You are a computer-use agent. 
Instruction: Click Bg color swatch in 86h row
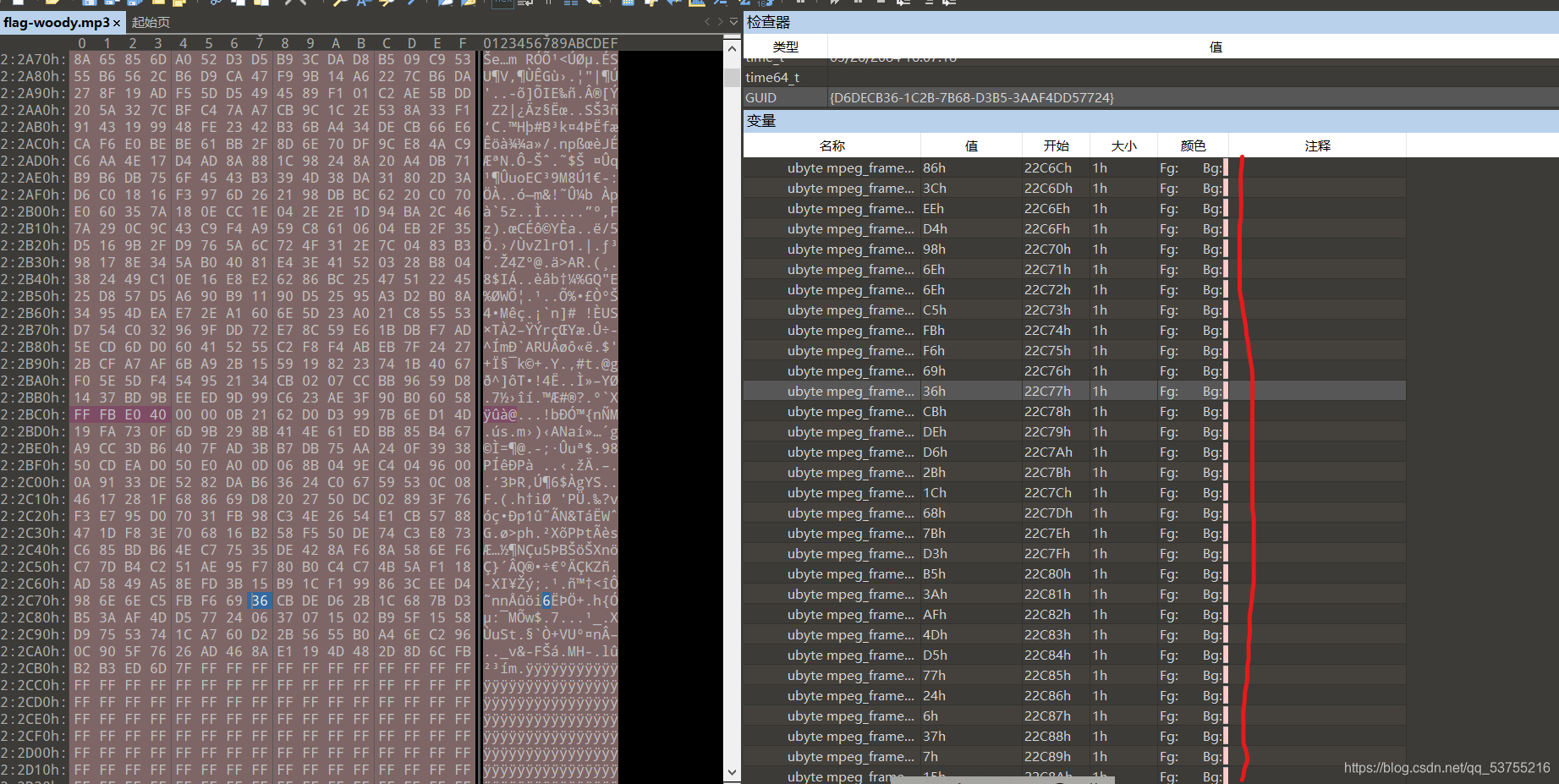(x=1226, y=168)
